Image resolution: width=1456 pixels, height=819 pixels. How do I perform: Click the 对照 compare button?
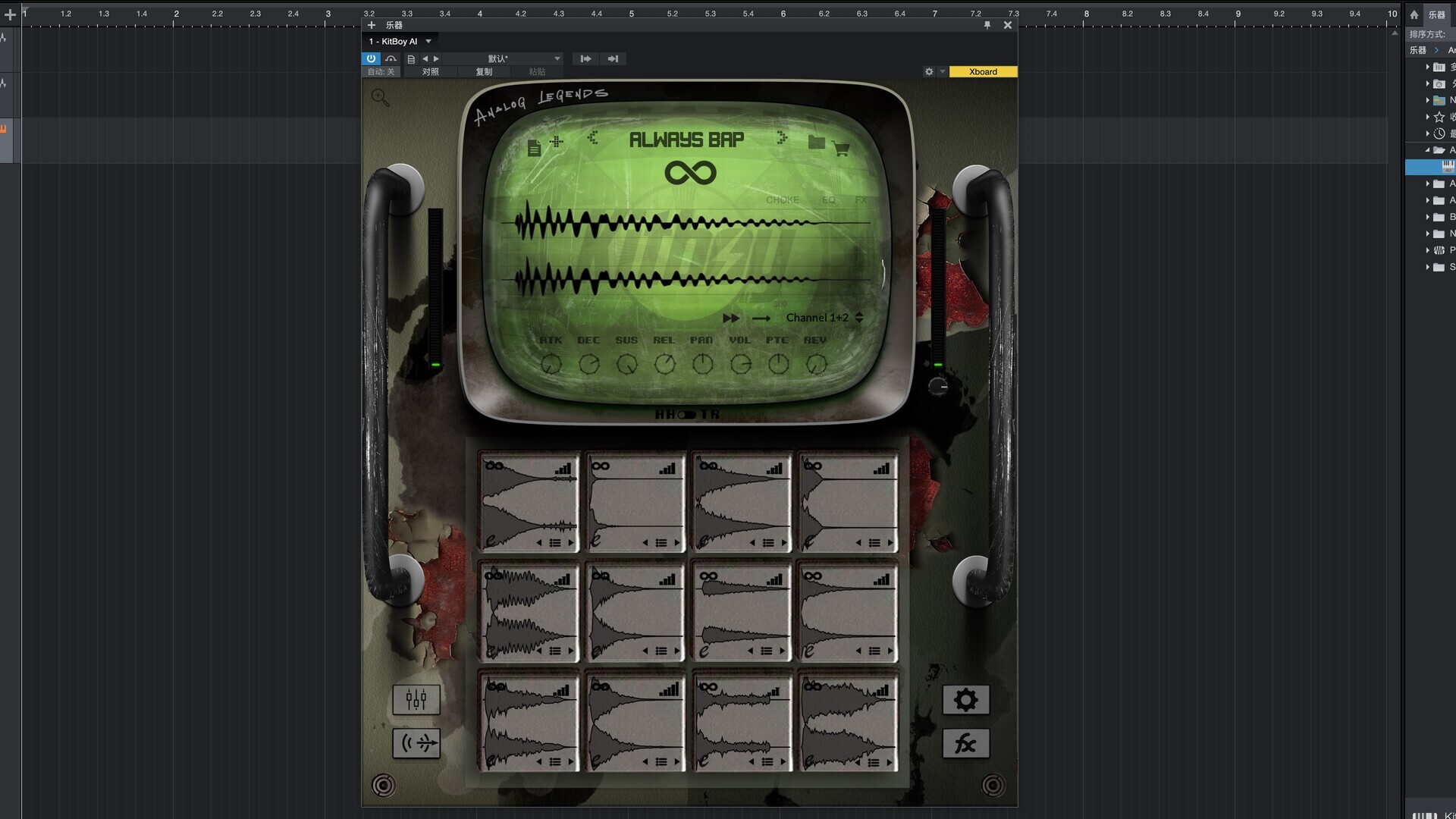[430, 72]
